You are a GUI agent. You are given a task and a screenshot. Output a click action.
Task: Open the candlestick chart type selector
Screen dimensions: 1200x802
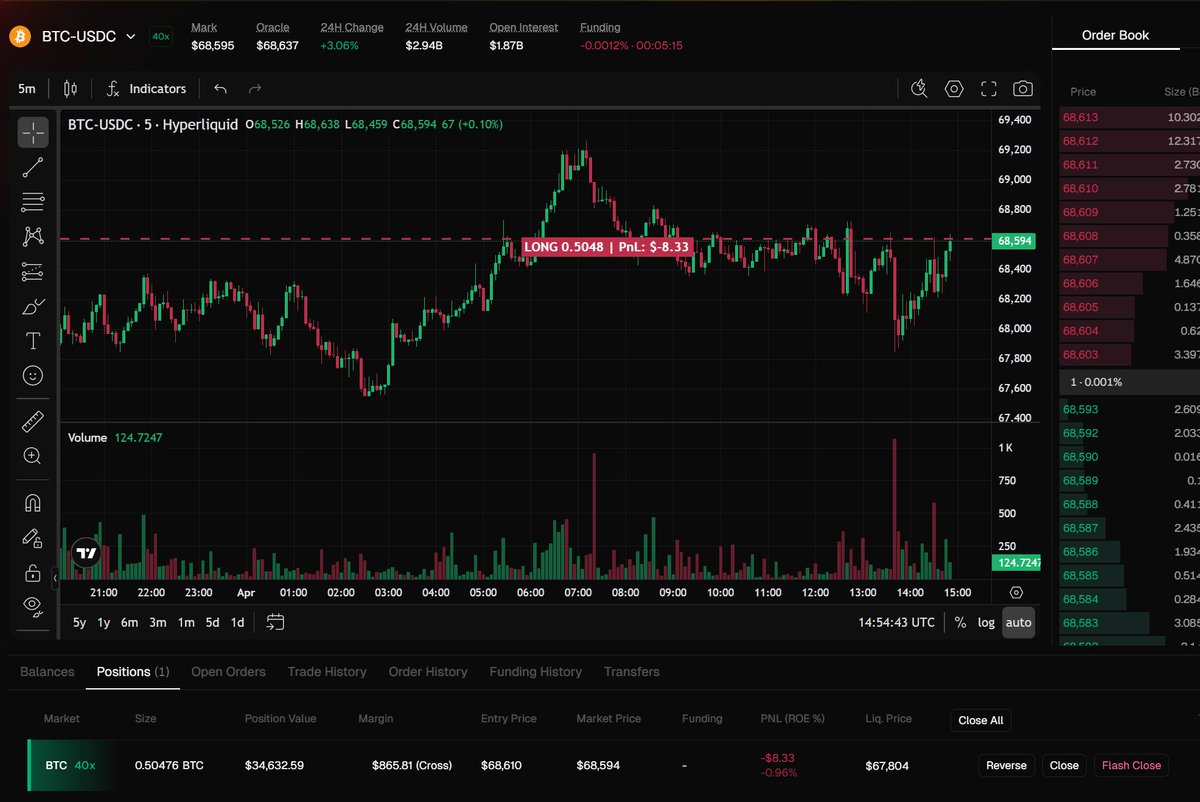pos(70,89)
